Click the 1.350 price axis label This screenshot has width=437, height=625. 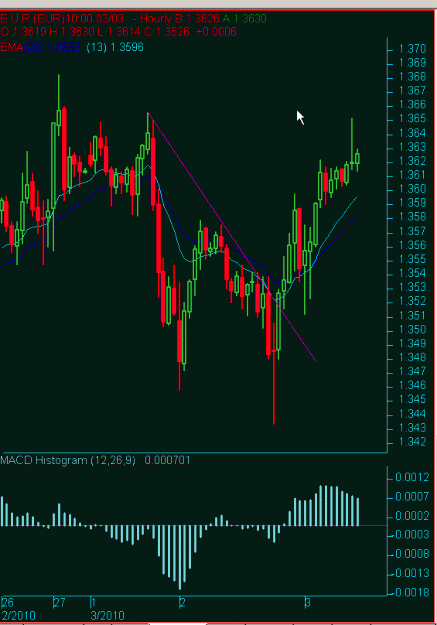point(413,330)
